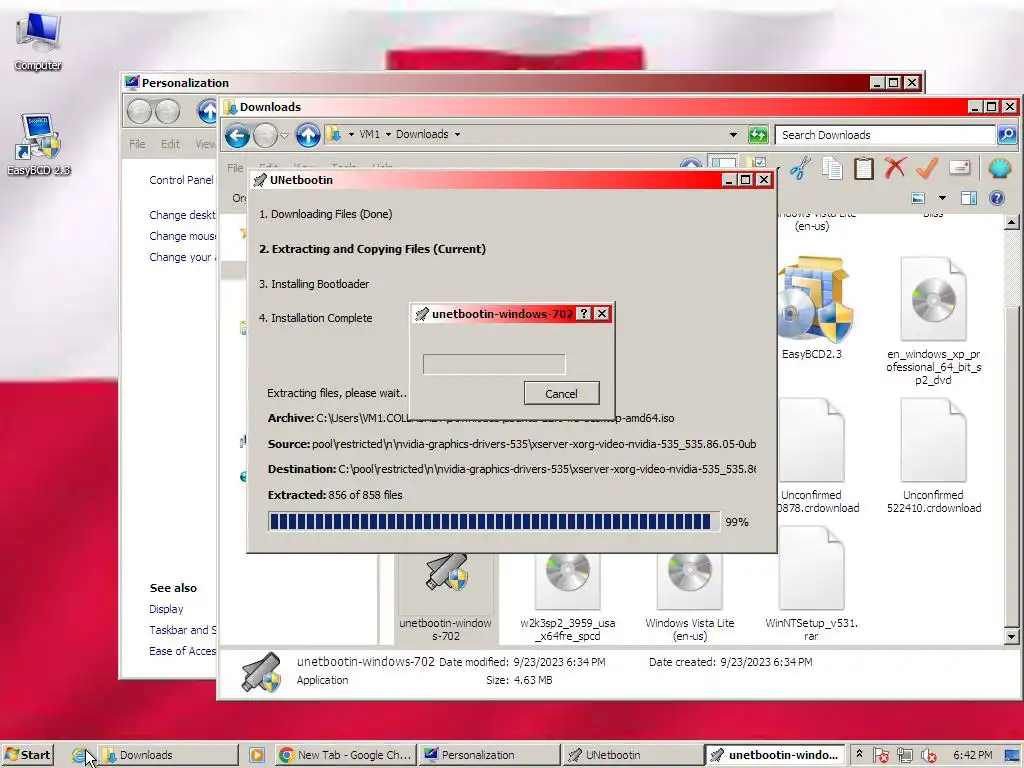Screen dimensions: 1024x768
Task: Switch to Downloads taskbar button
Action: (168, 755)
